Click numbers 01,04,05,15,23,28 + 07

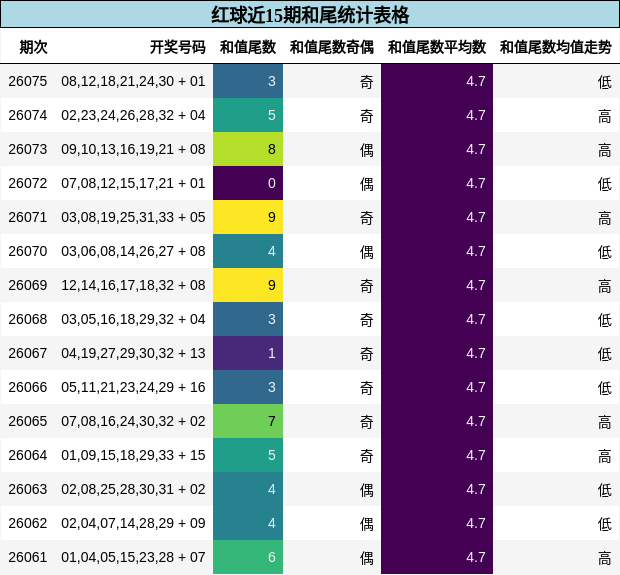pos(133,557)
